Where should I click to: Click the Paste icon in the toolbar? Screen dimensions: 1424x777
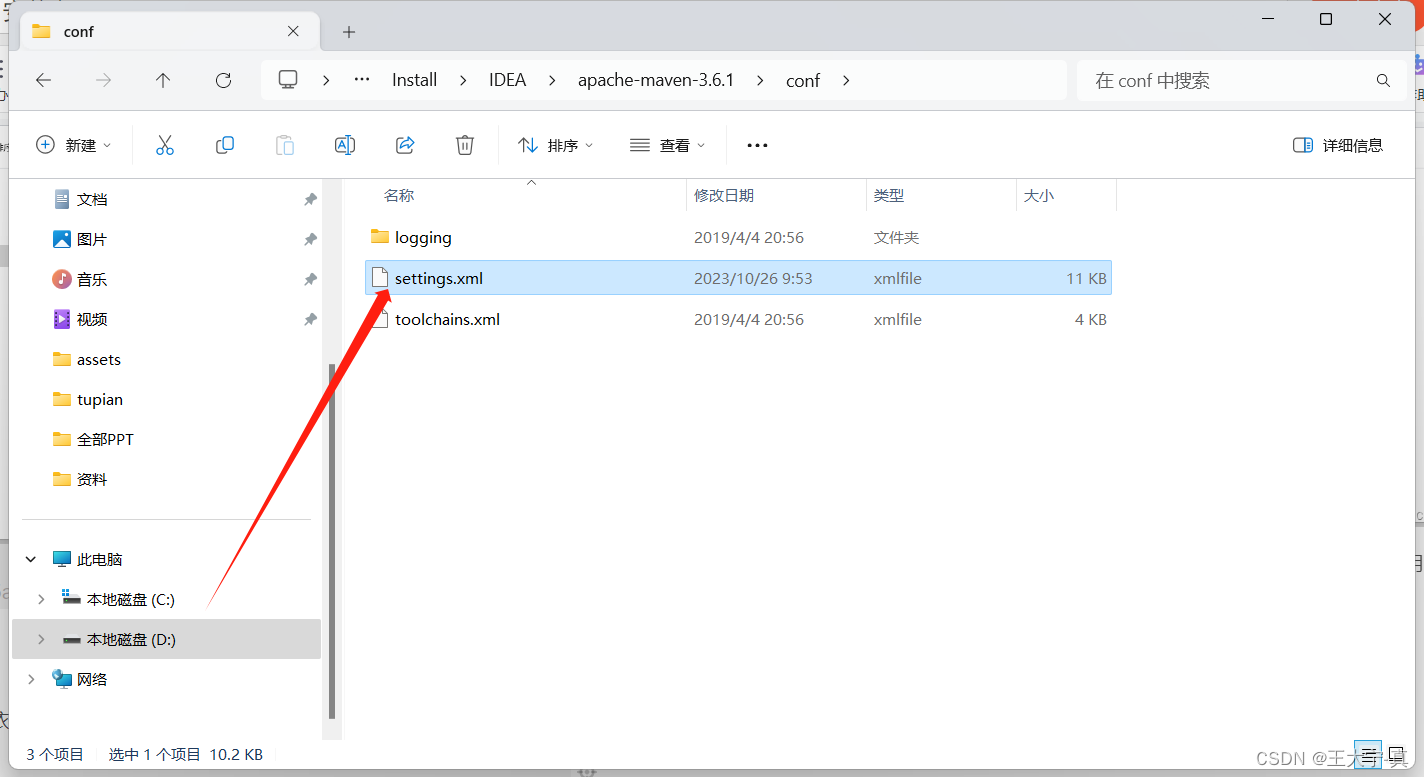[285, 145]
